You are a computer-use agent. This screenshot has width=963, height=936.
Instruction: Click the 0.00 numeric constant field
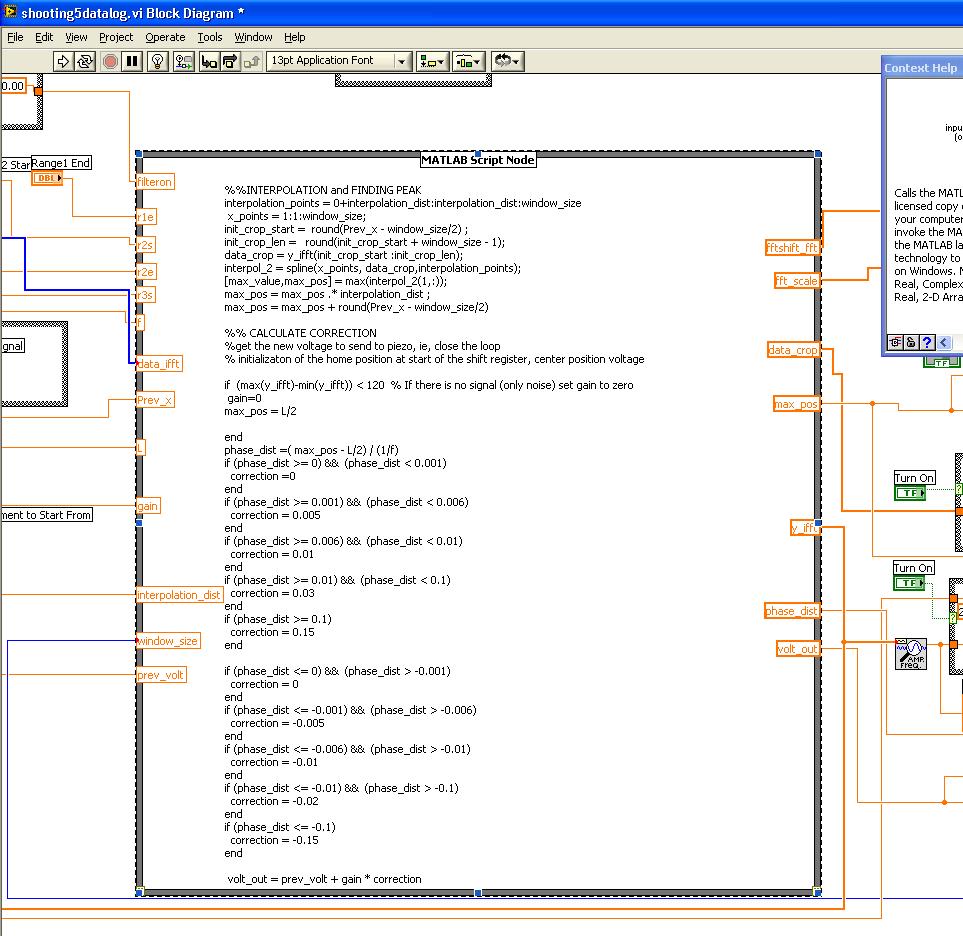coord(14,86)
